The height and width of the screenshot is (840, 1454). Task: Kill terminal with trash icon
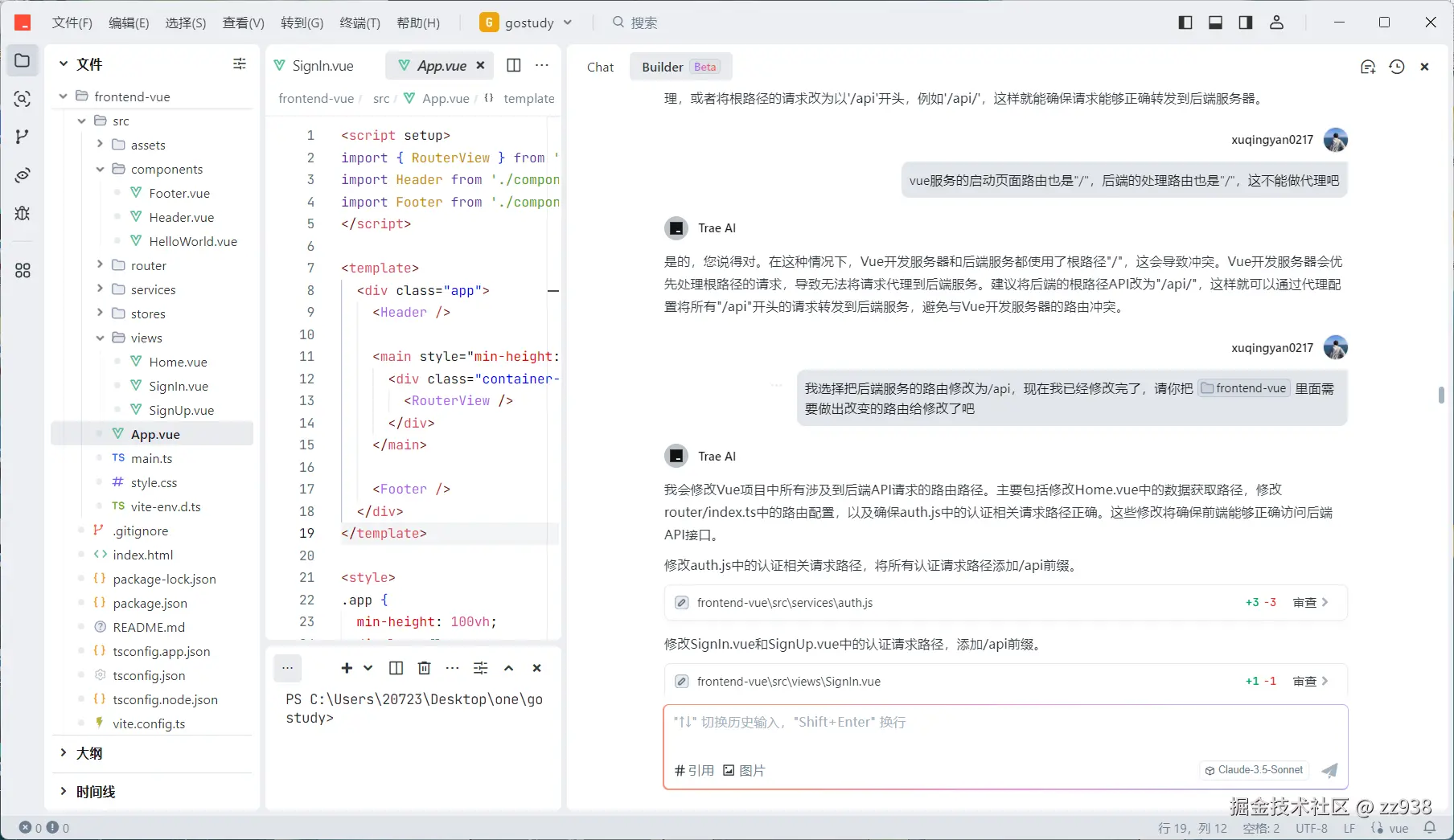point(425,668)
